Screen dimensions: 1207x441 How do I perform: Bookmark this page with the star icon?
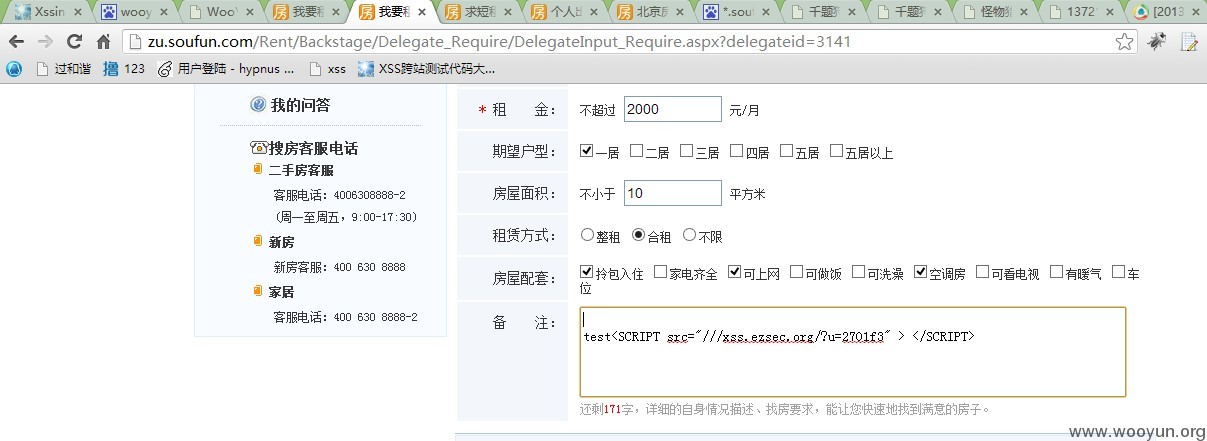[x=1125, y=42]
